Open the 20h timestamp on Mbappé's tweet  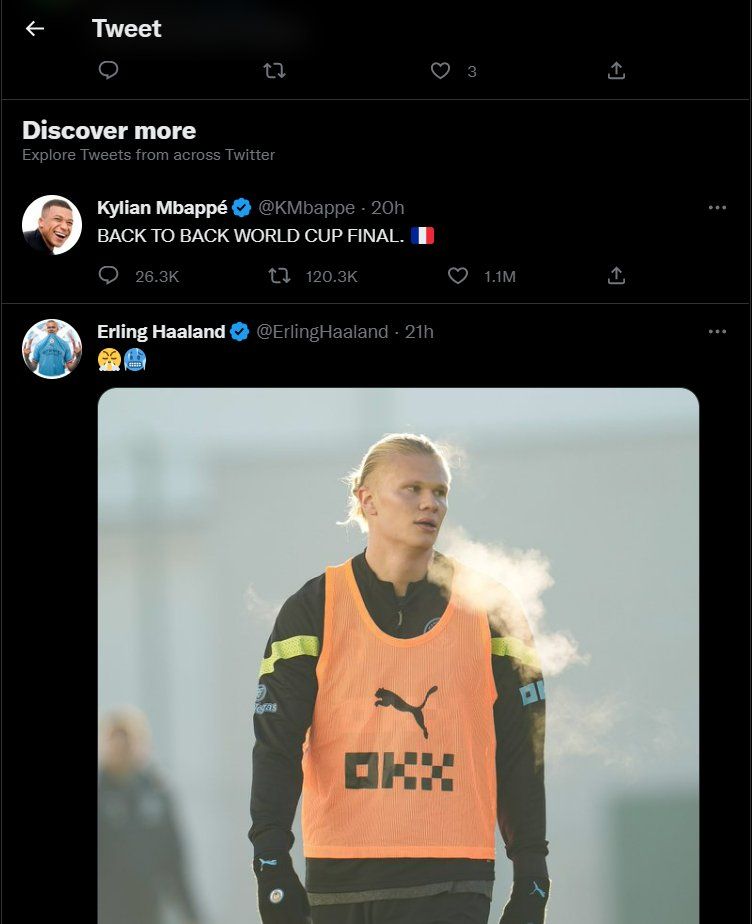coord(388,208)
